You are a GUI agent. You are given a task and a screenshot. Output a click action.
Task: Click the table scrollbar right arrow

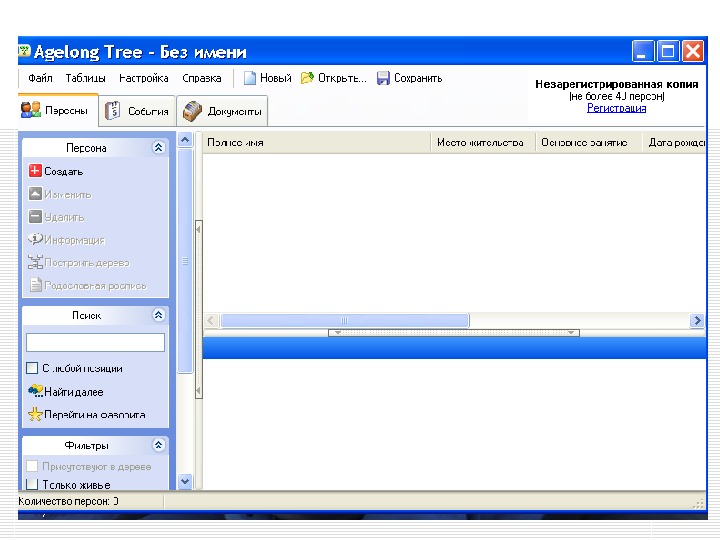(x=698, y=320)
